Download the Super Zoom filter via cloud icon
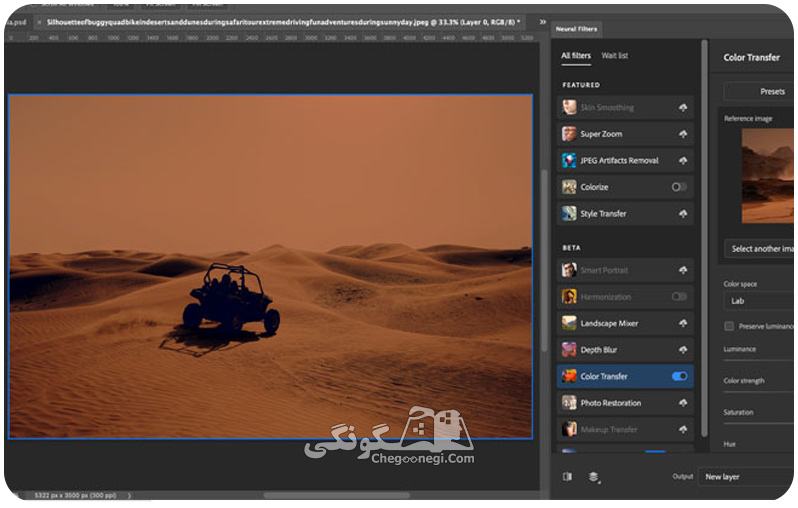The height and width of the screenshot is (508, 798). pos(683,134)
